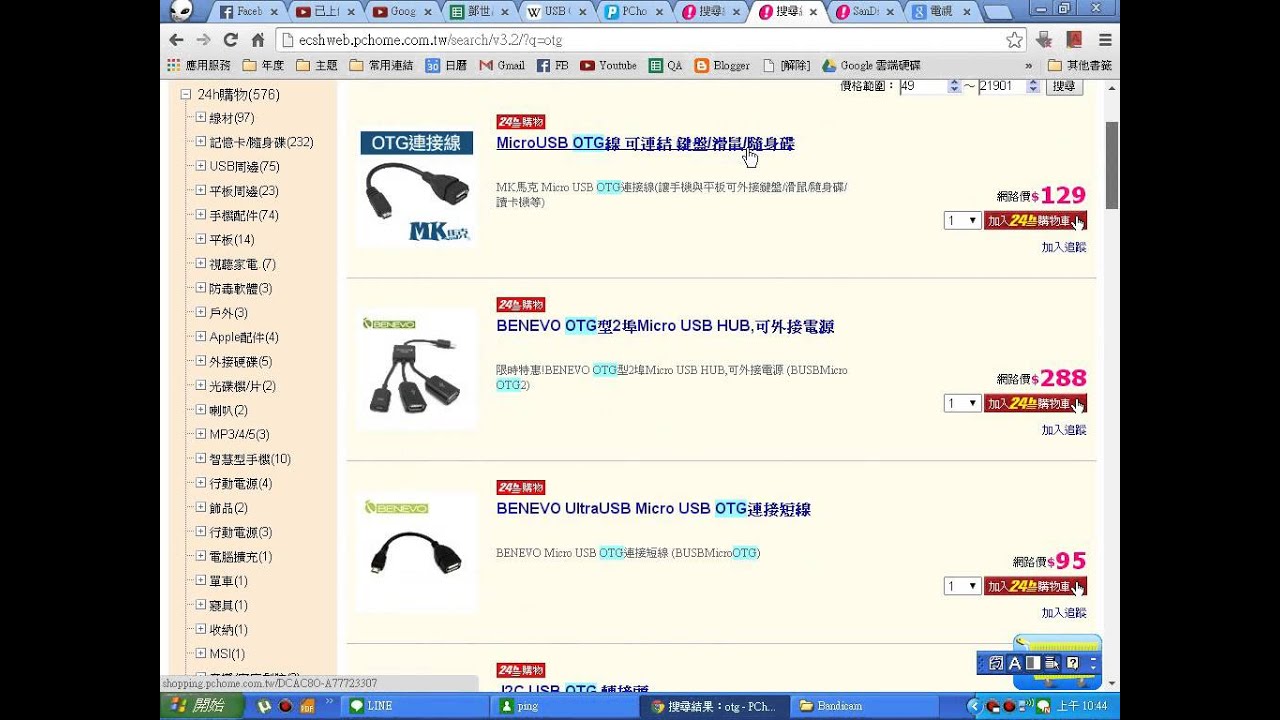Open the 日曆 calendar bookmark
Screen dimensions: 1280x720
(446, 65)
